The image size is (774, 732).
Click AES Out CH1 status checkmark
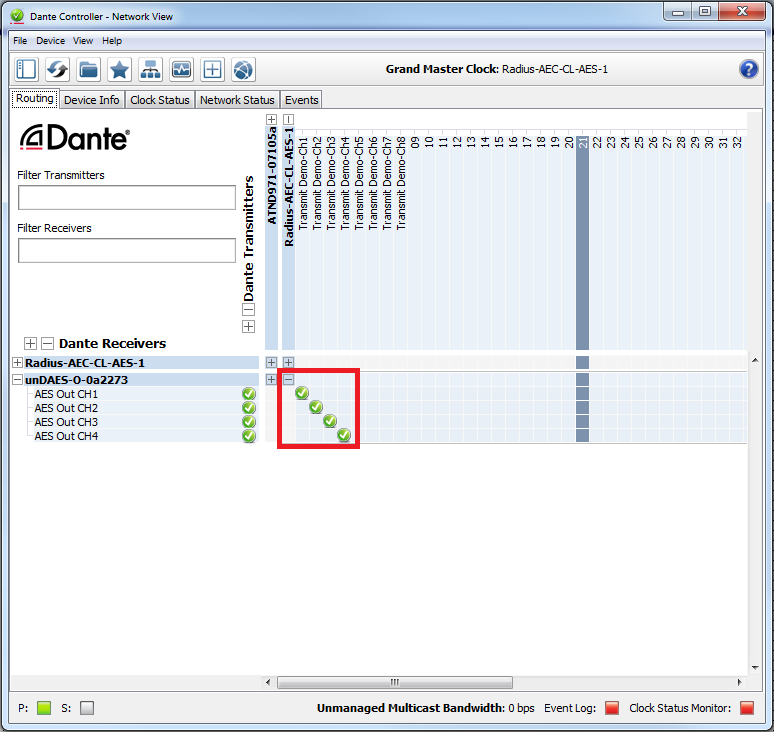tap(249, 394)
